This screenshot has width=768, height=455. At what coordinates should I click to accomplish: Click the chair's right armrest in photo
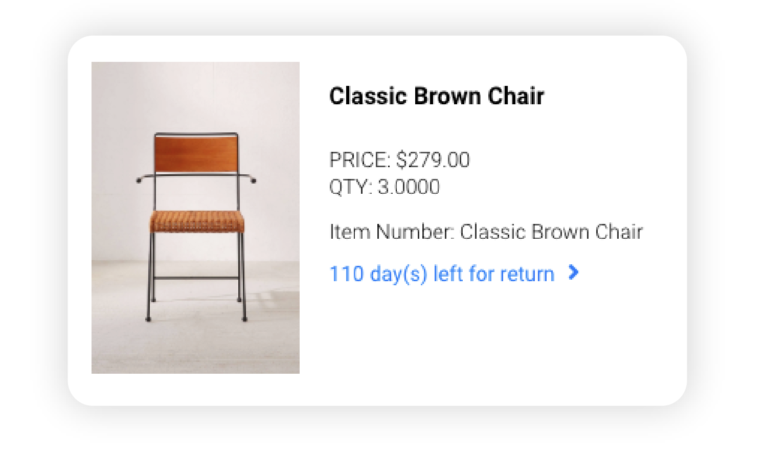[x=247, y=178]
